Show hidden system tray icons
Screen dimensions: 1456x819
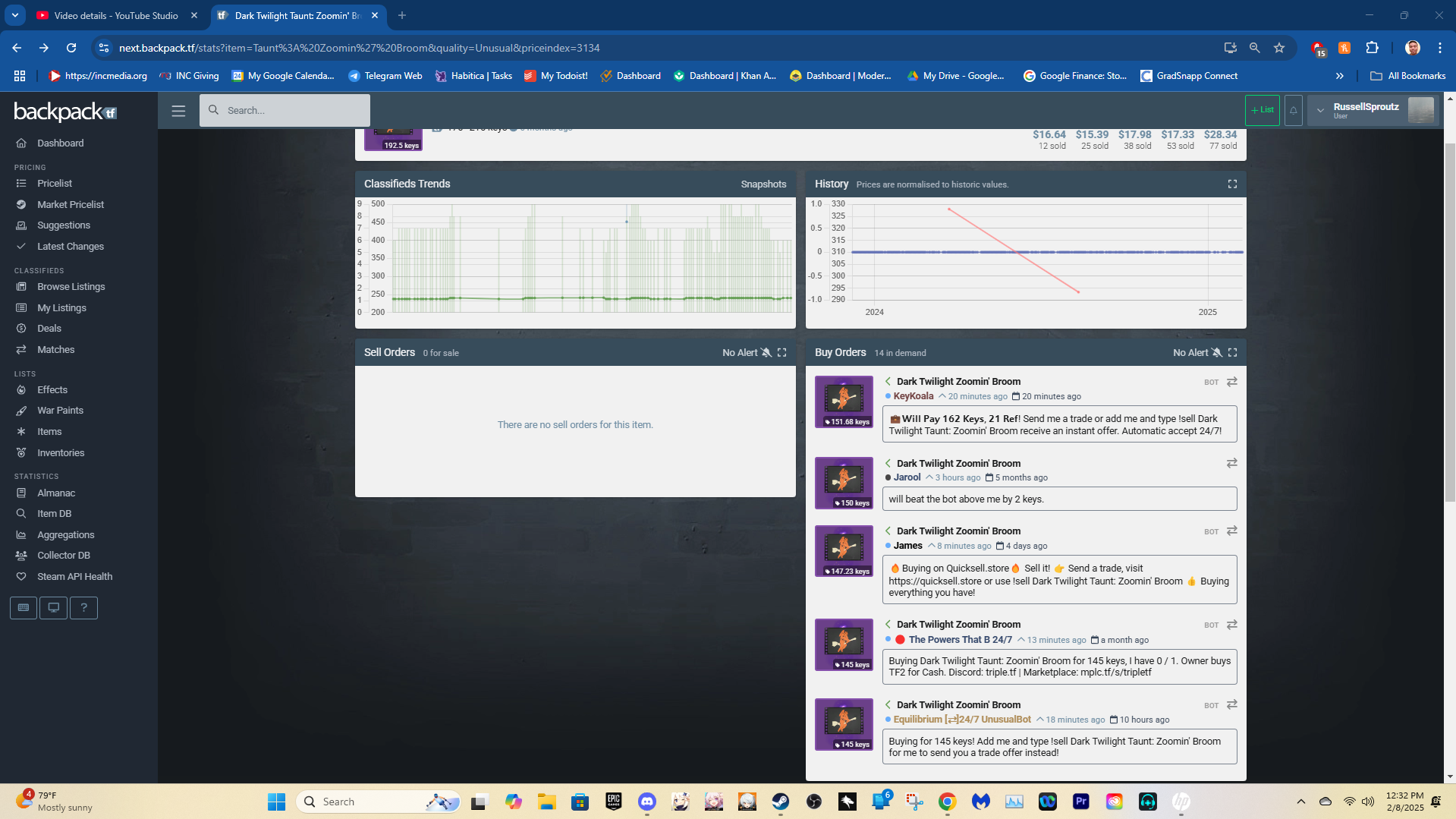(1300, 802)
